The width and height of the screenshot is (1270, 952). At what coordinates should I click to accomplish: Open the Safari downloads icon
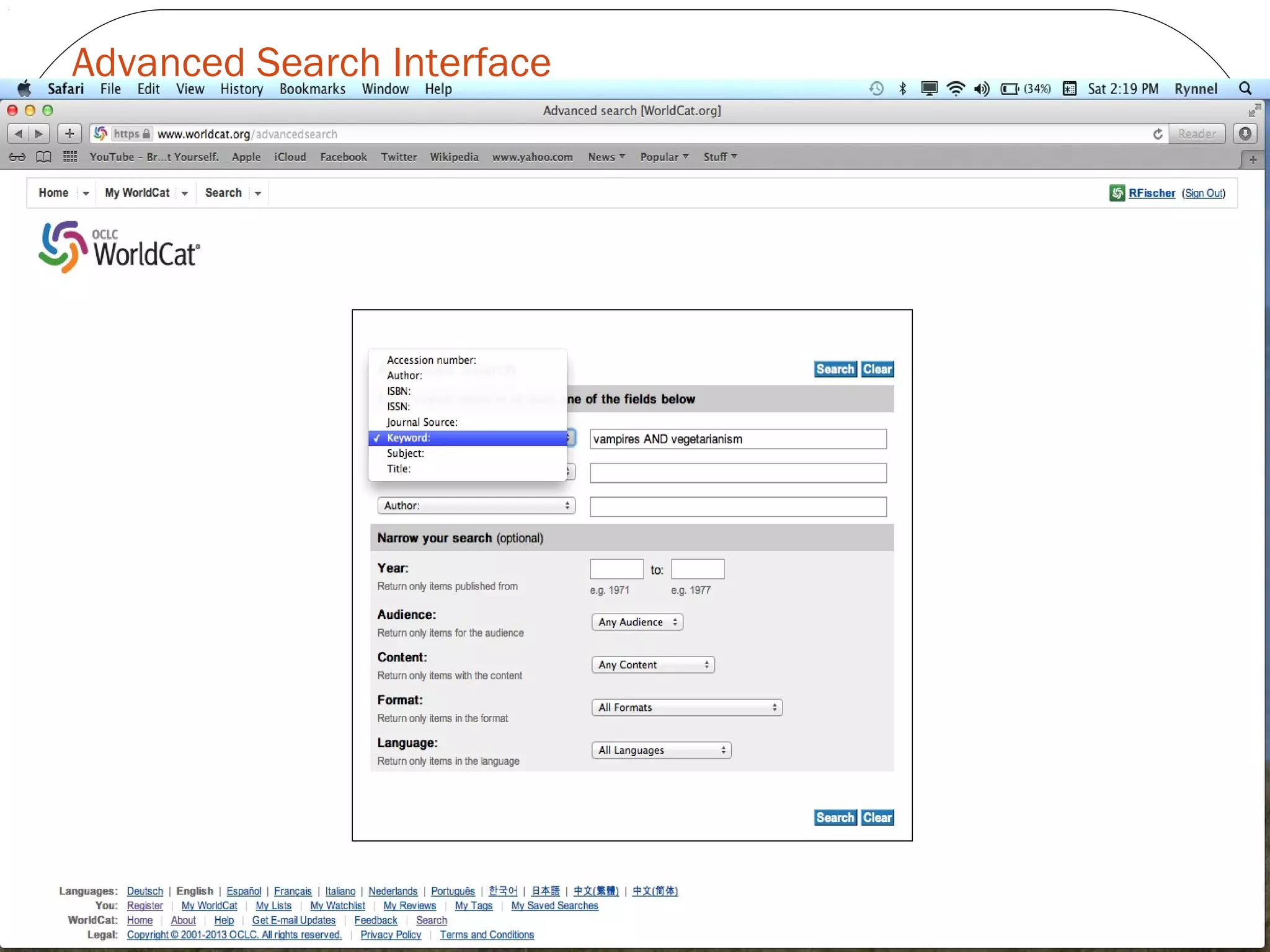1245,134
